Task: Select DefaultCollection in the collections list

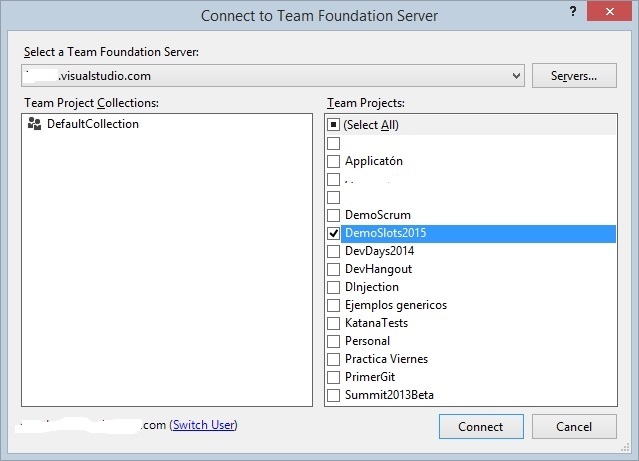Action: pos(93,124)
